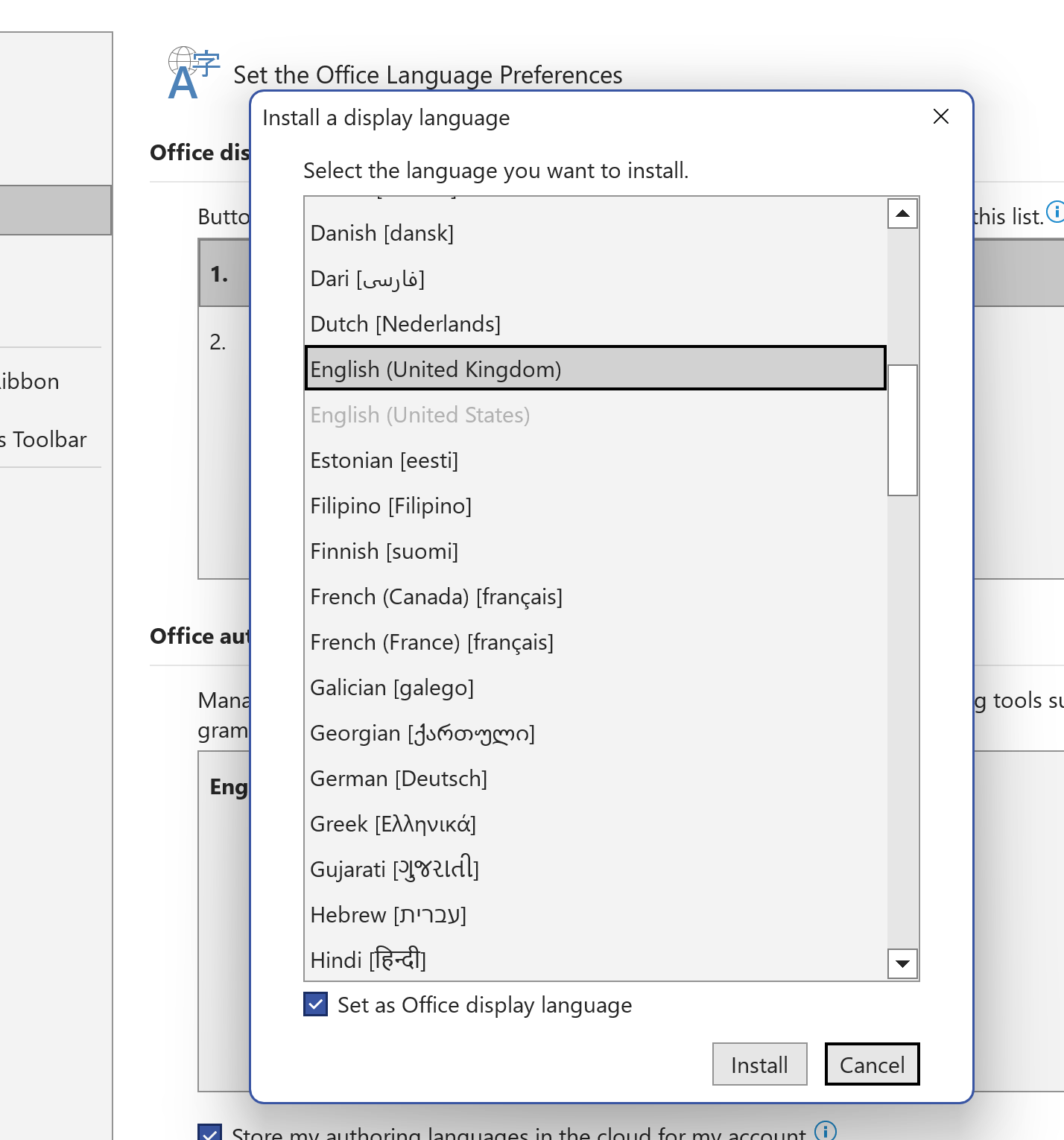The image size is (1064, 1140).
Task: Toggle Store my authoring languages in the cloud
Action: coord(210,1133)
